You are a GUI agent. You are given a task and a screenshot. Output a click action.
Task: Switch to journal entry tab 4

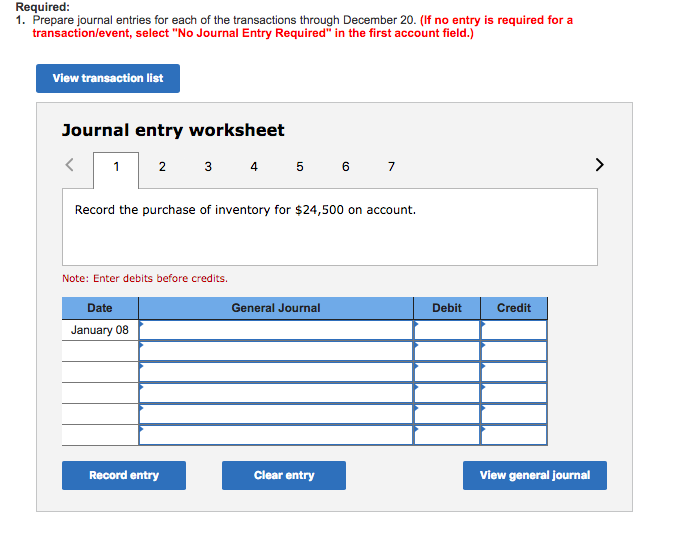pos(254,167)
